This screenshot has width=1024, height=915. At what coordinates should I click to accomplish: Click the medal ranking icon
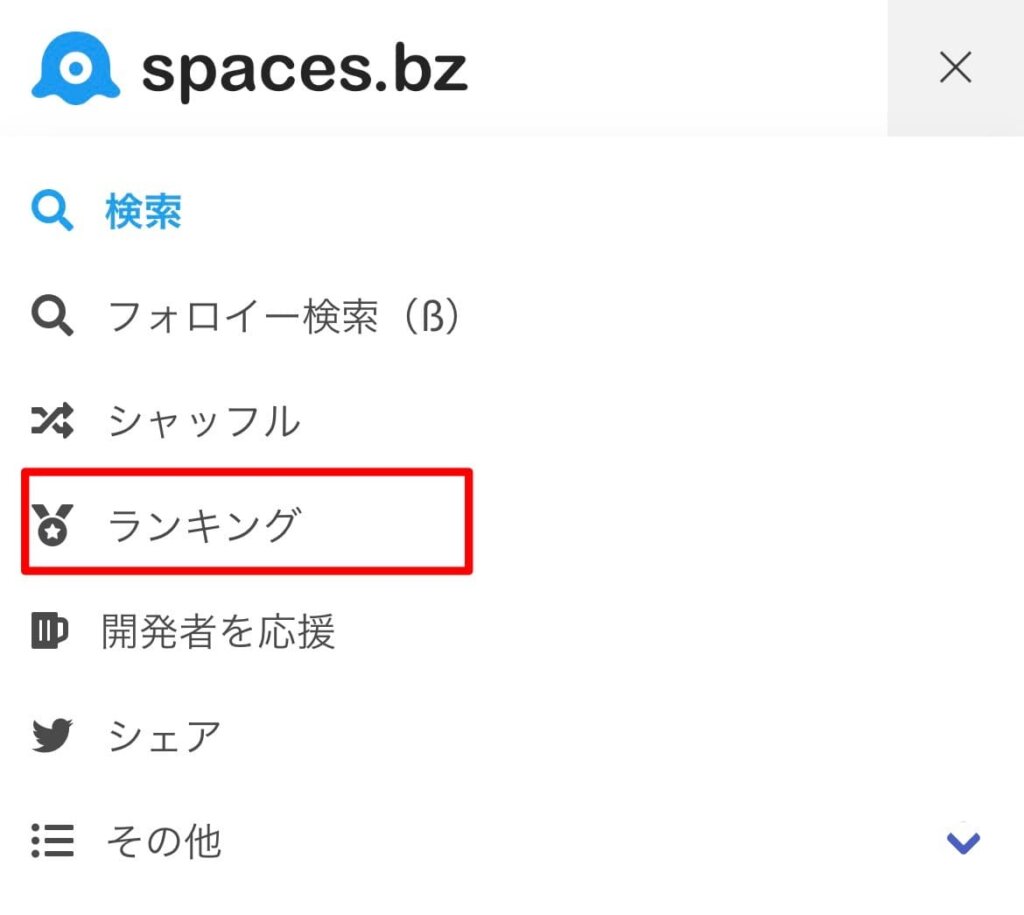coord(52,524)
